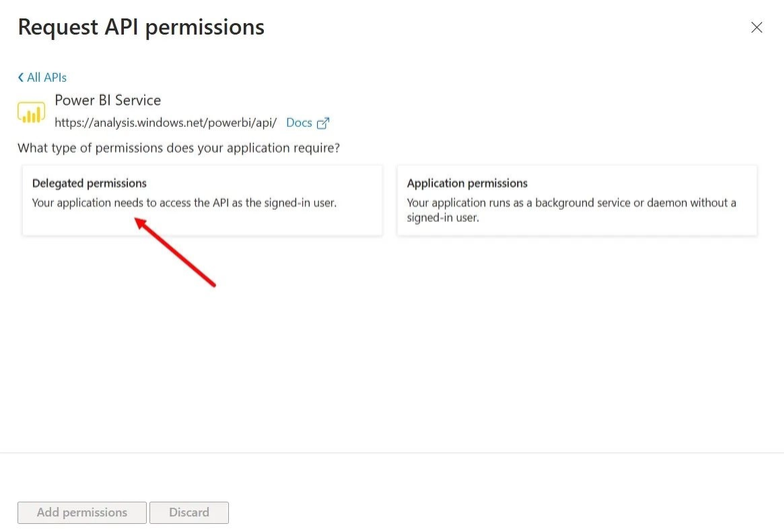Image resolution: width=784 pixels, height=529 pixels.
Task: Go back to All APIs
Action: (42, 78)
